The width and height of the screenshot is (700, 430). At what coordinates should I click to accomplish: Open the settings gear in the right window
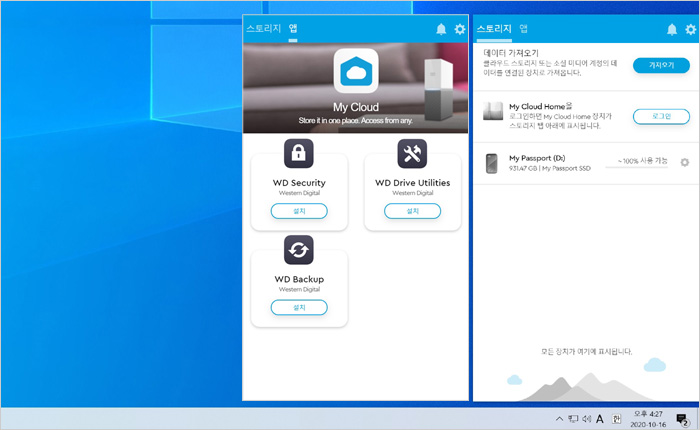(x=691, y=29)
